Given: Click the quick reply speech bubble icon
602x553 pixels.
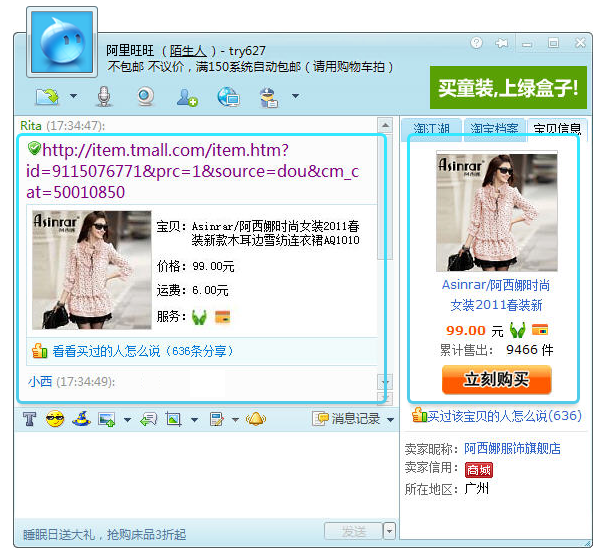Looking at the screenshot, I should (149, 419).
